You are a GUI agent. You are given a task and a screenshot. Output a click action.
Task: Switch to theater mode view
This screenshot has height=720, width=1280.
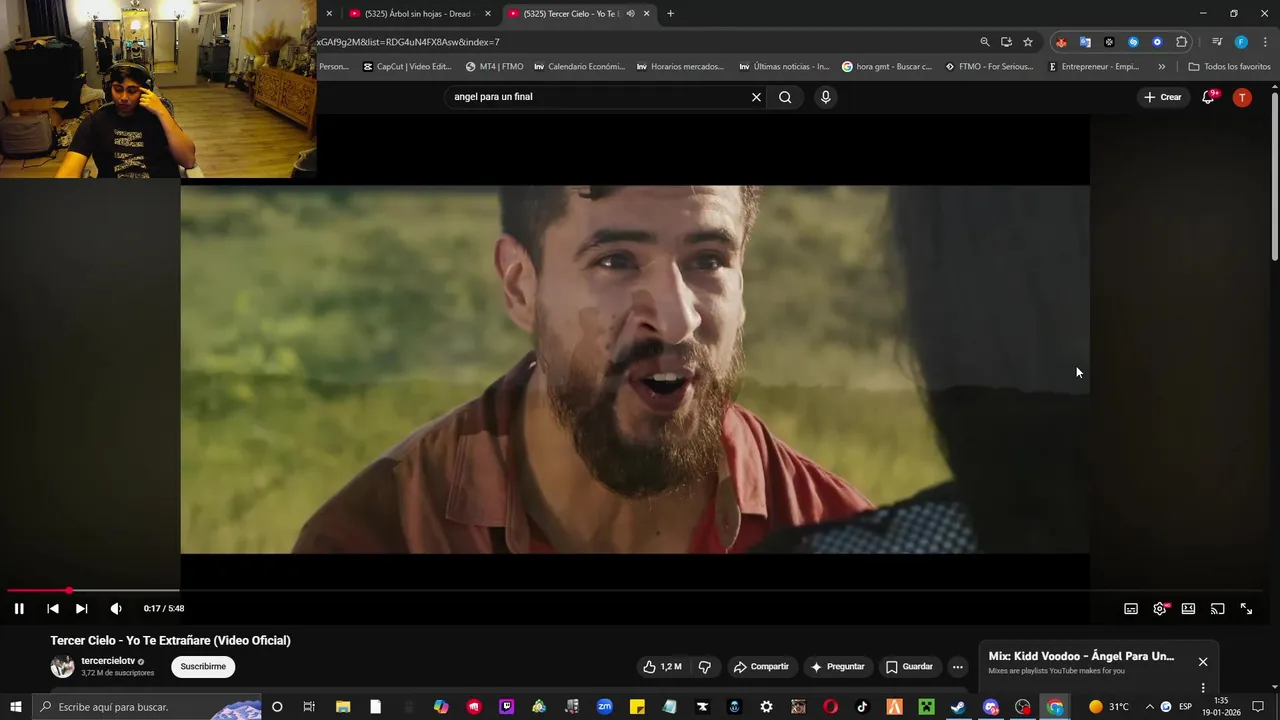pos(1188,608)
